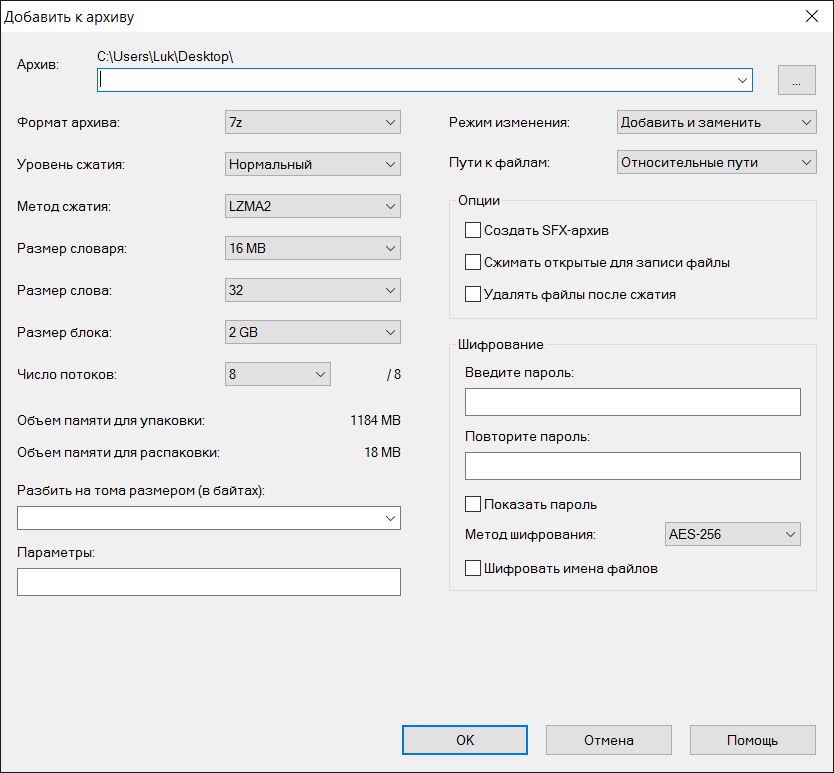Viewport: 834px width, 773px height.
Task: Expand the compression level dropdown 'Нормальный'
Action: (312, 164)
